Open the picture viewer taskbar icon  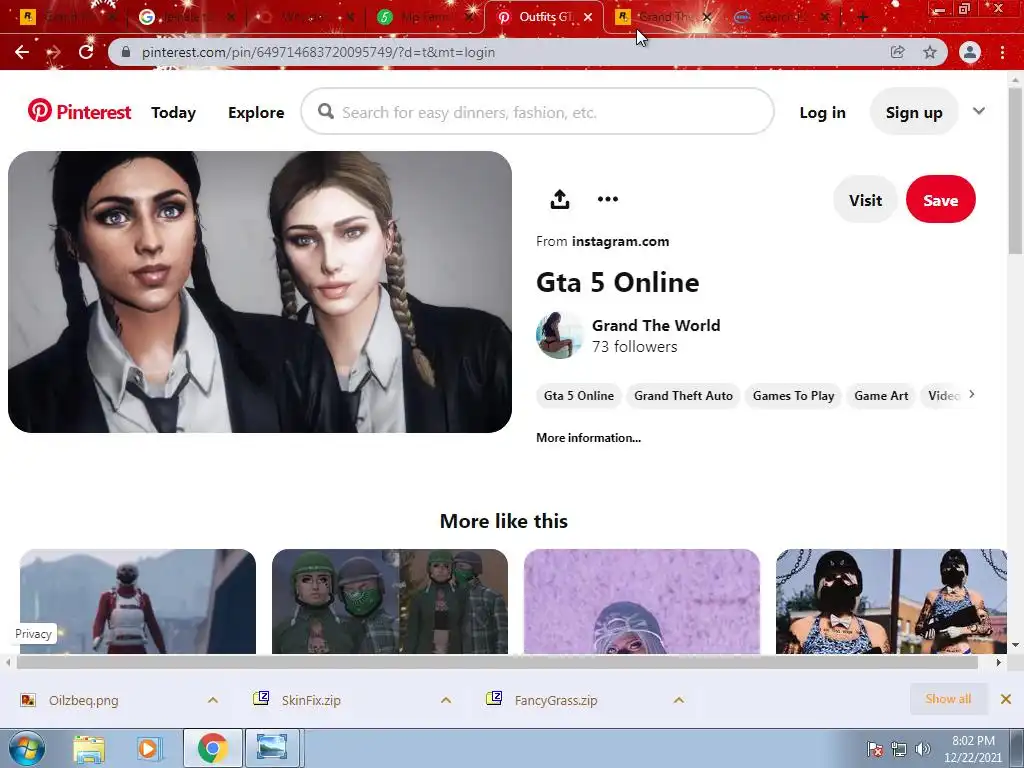(x=272, y=748)
